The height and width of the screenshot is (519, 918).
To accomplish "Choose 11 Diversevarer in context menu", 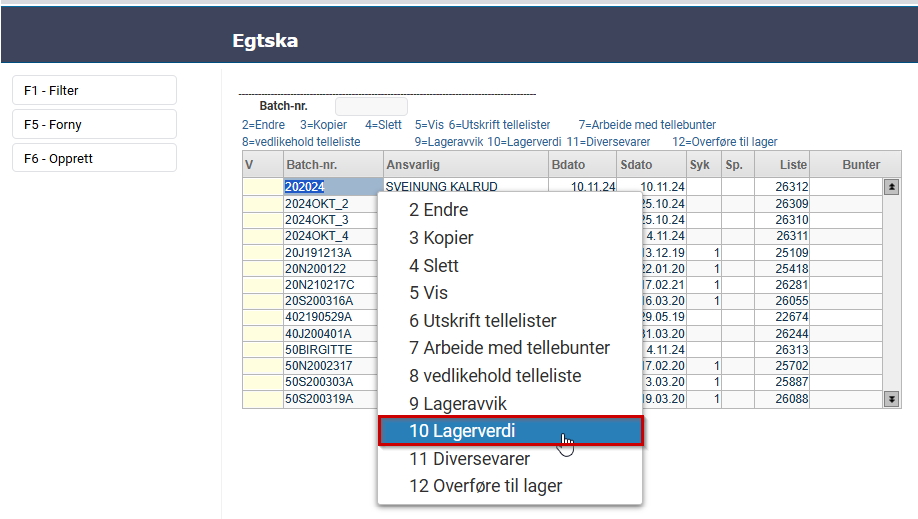I will 510,459.
